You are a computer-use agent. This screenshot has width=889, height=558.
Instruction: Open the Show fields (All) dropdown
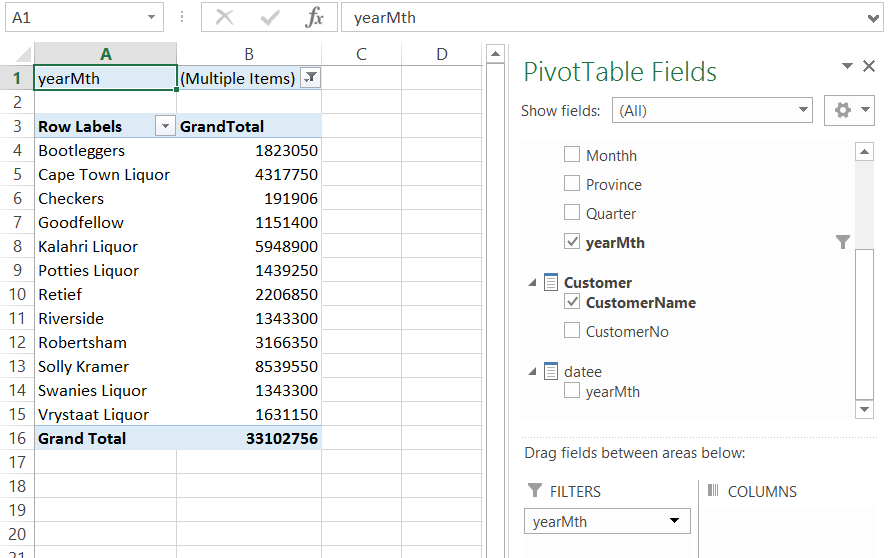[803, 111]
